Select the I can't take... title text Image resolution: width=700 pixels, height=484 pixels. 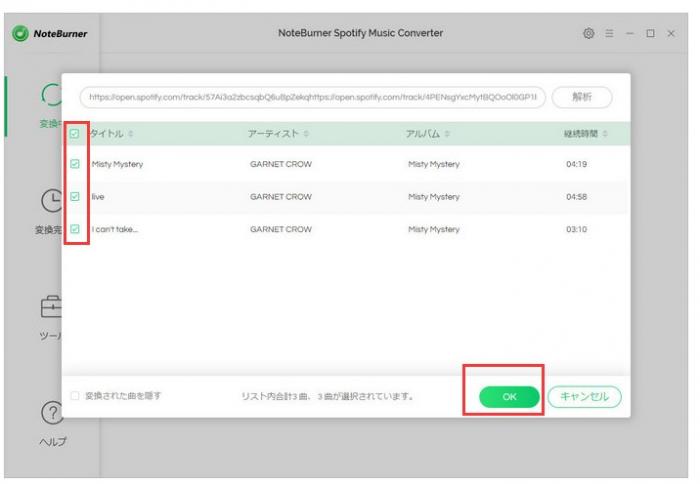pyautogui.click(x=115, y=229)
